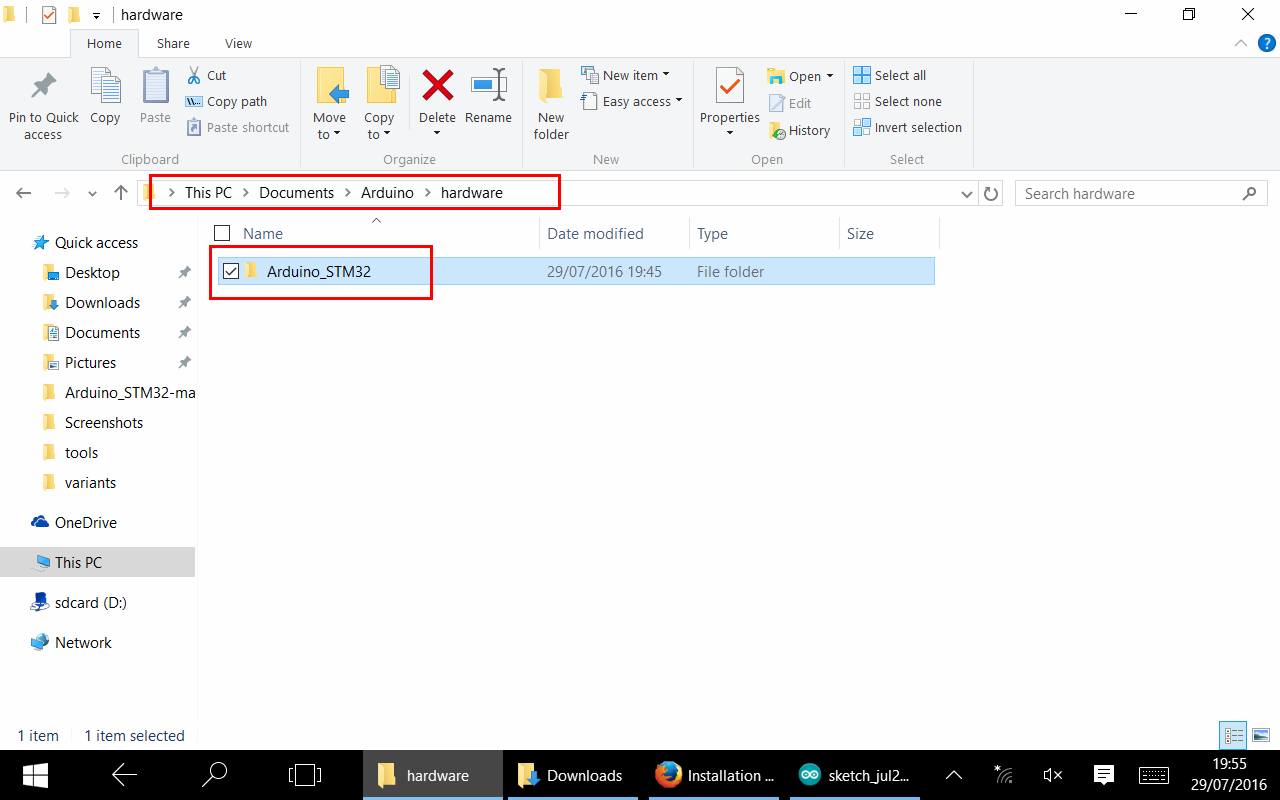Click the Search hardware input field
This screenshot has height=800, width=1280.
[x=1130, y=194]
